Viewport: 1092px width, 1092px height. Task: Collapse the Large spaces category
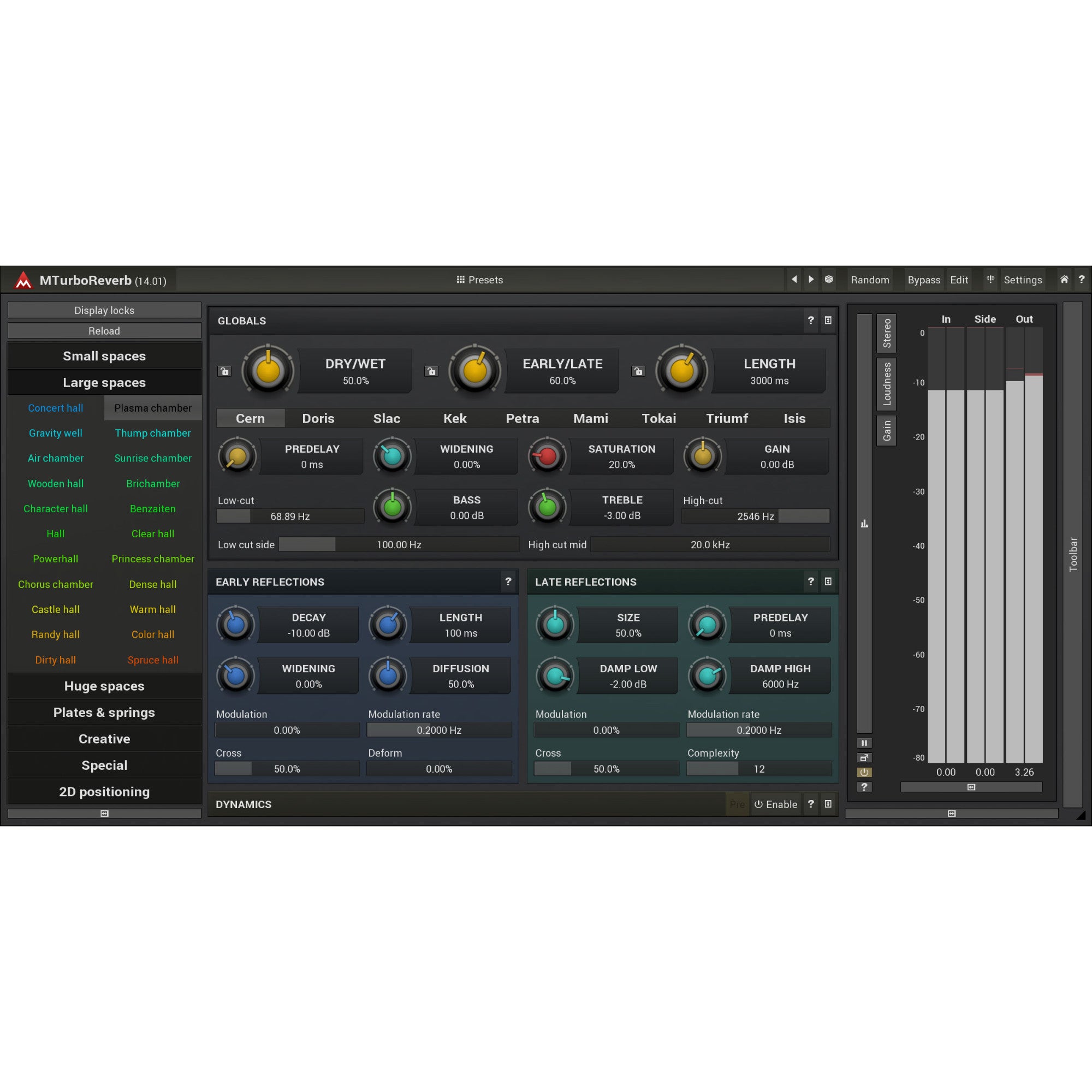tap(105, 383)
